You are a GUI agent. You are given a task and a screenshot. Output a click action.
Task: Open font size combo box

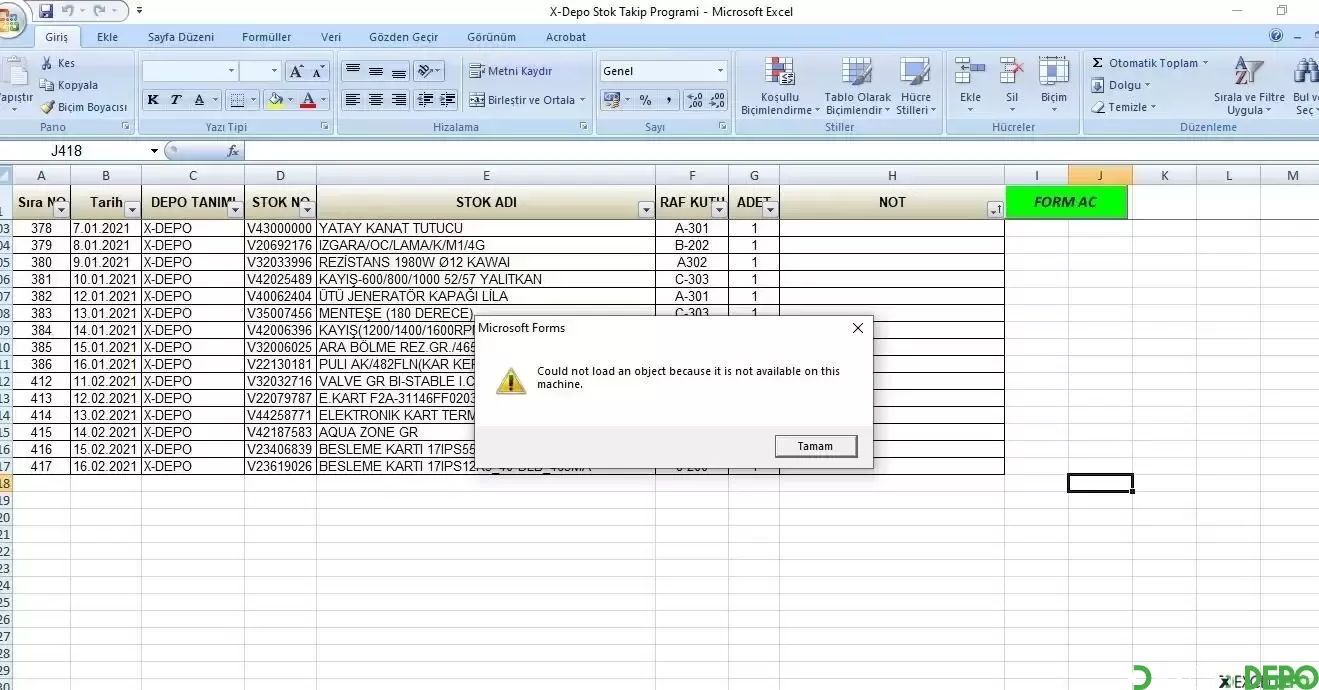coord(260,71)
